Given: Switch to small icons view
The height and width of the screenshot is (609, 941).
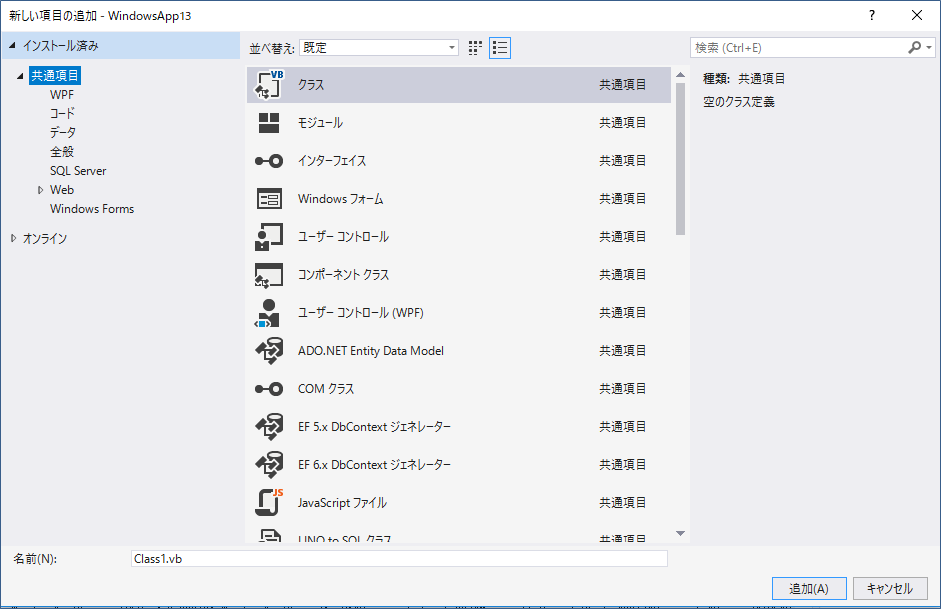Looking at the screenshot, I should tap(476, 47).
